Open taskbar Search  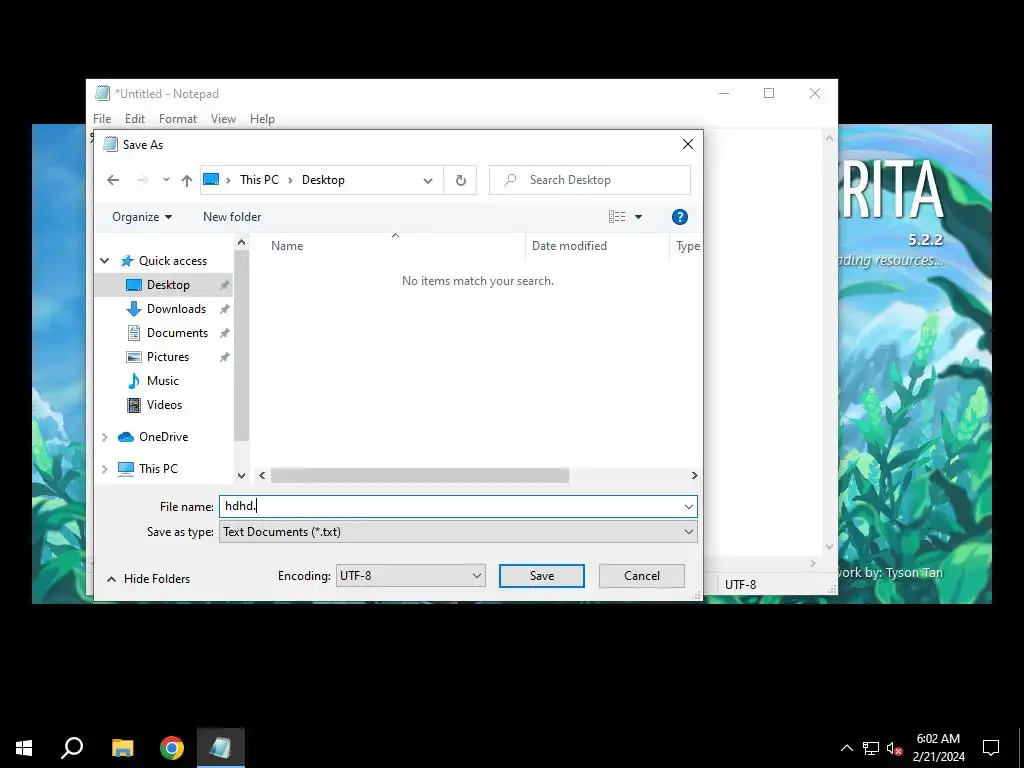(x=72, y=748)
